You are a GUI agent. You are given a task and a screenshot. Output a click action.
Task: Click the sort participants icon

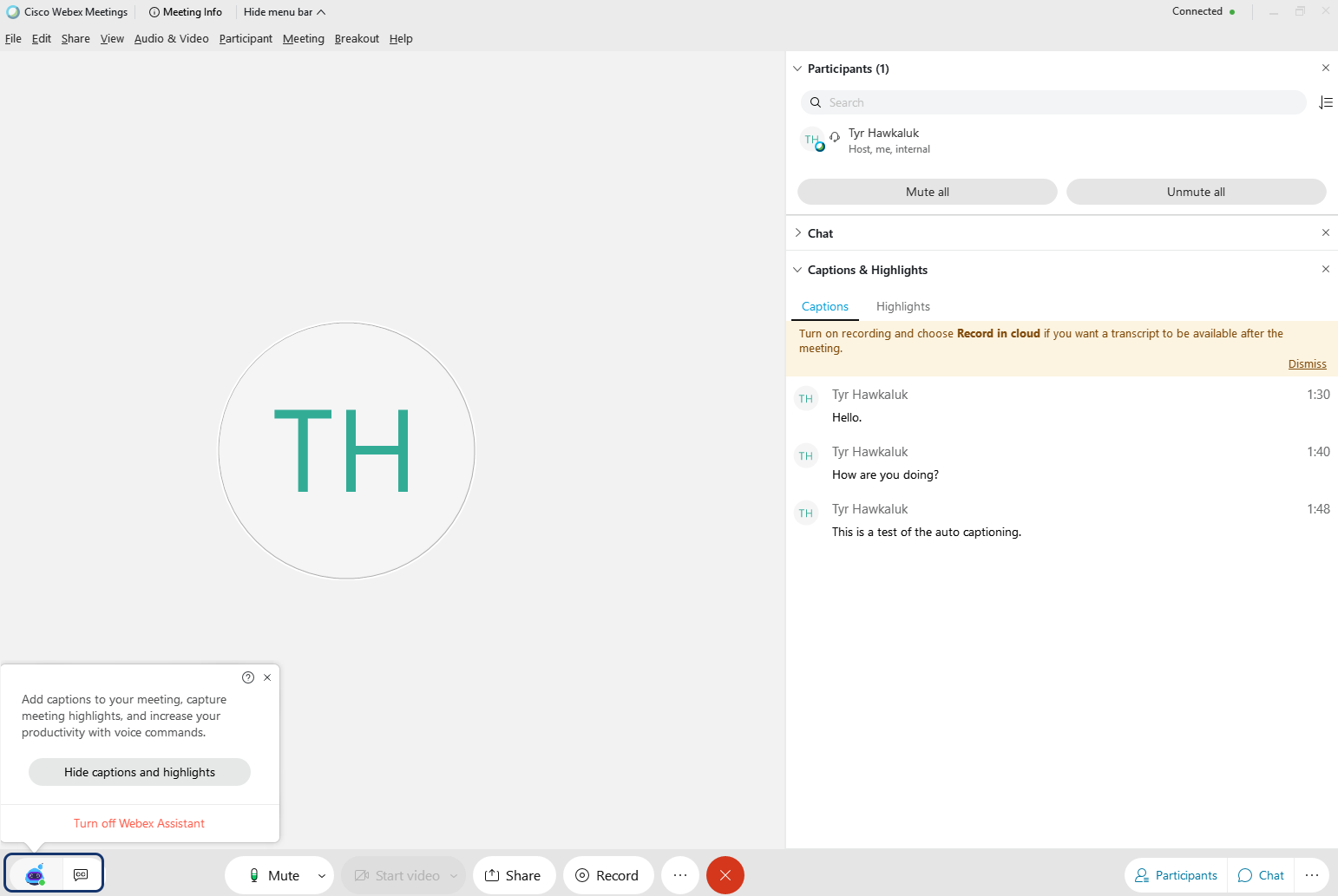1326,101
